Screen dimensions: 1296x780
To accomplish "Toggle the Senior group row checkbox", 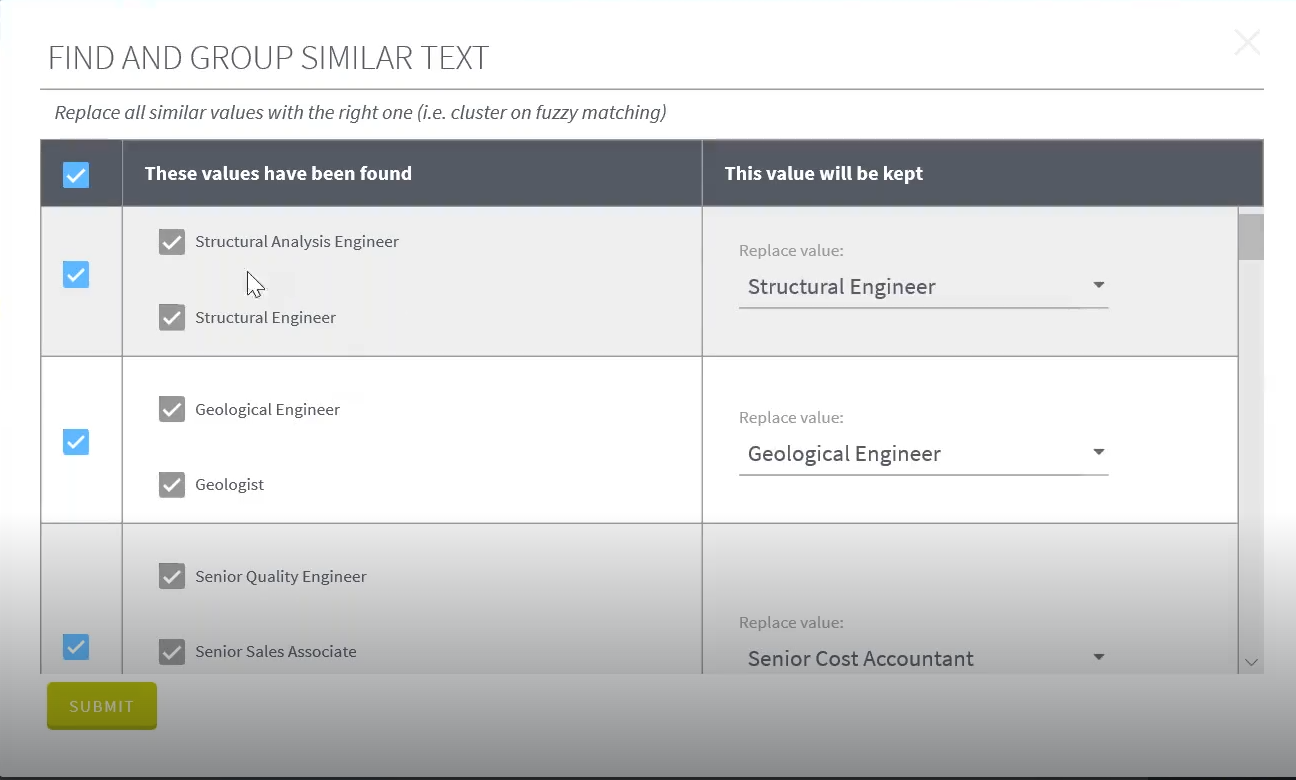I will click(76, 647).
